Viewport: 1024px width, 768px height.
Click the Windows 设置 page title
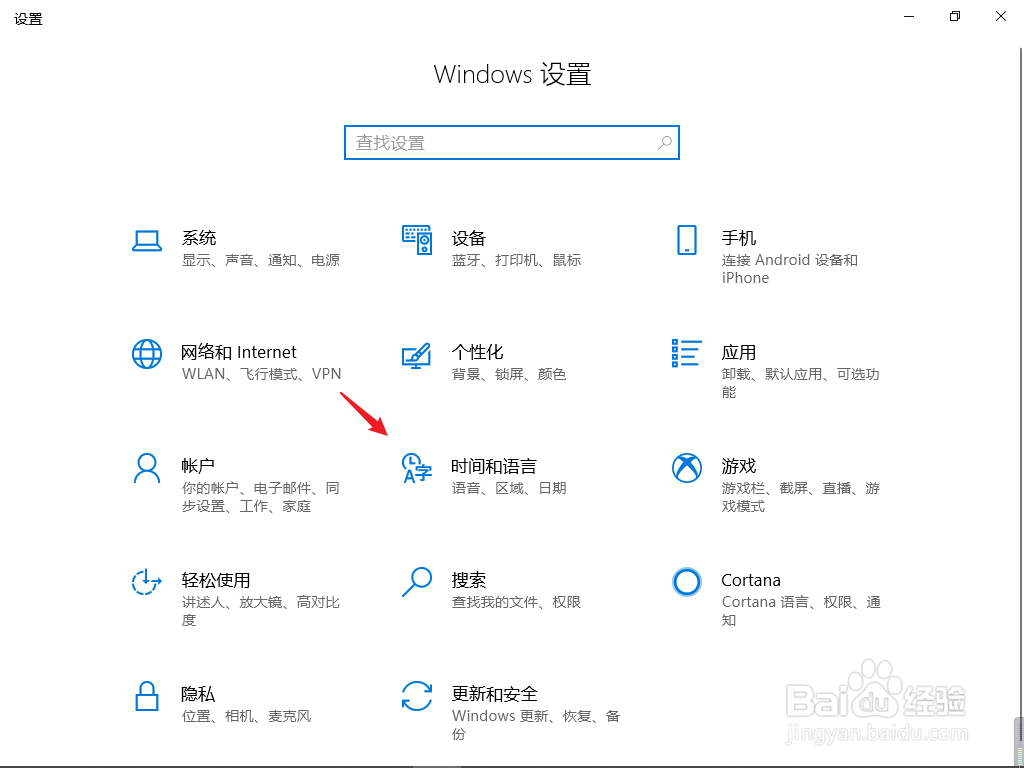511,75
